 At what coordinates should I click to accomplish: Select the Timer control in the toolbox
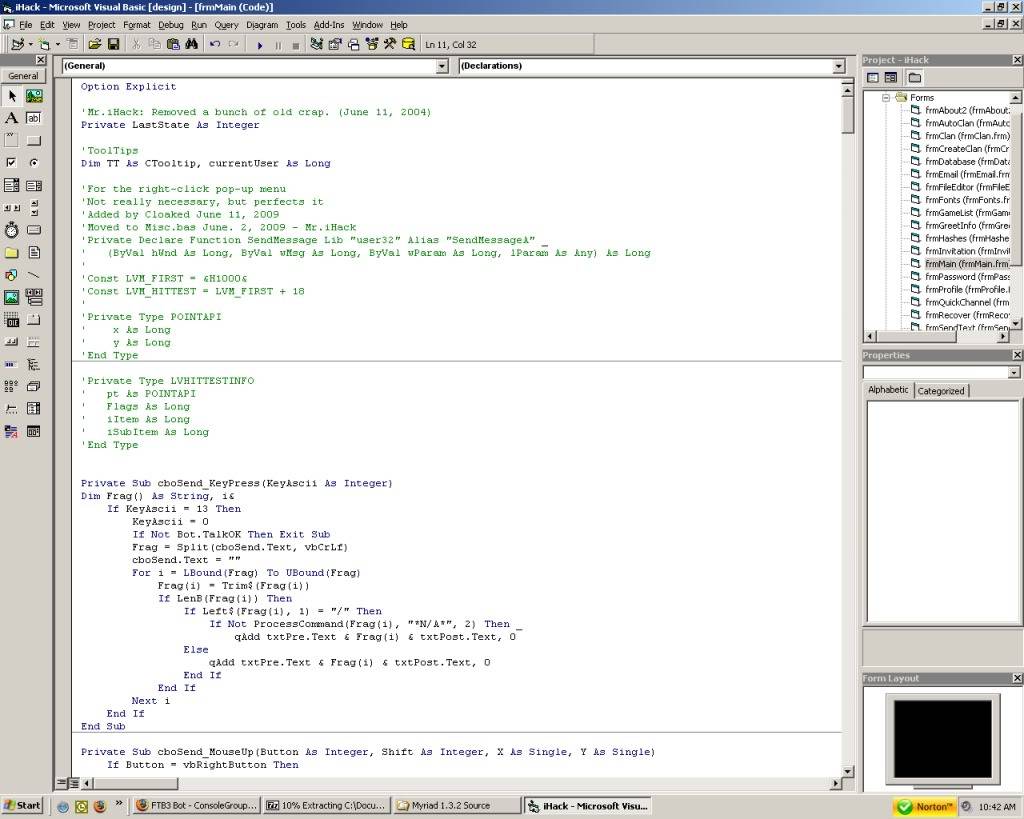(12, 230)
